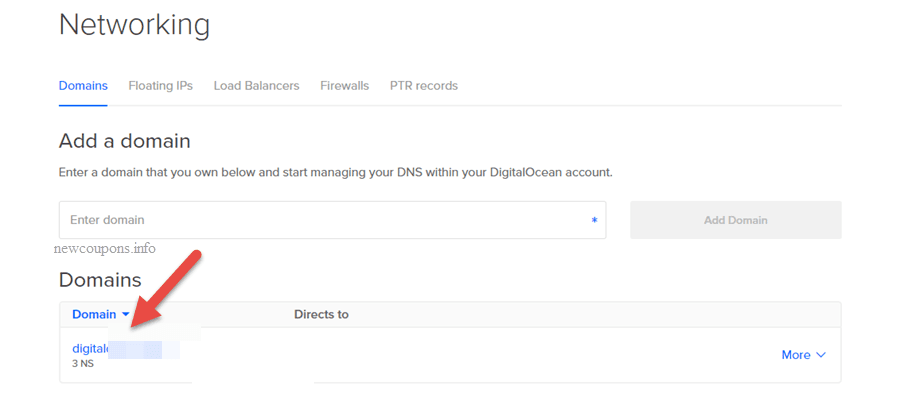This screenshot has width=900, height=409.
Task: Sort by the Domain column header
Action: click(94, 314)
